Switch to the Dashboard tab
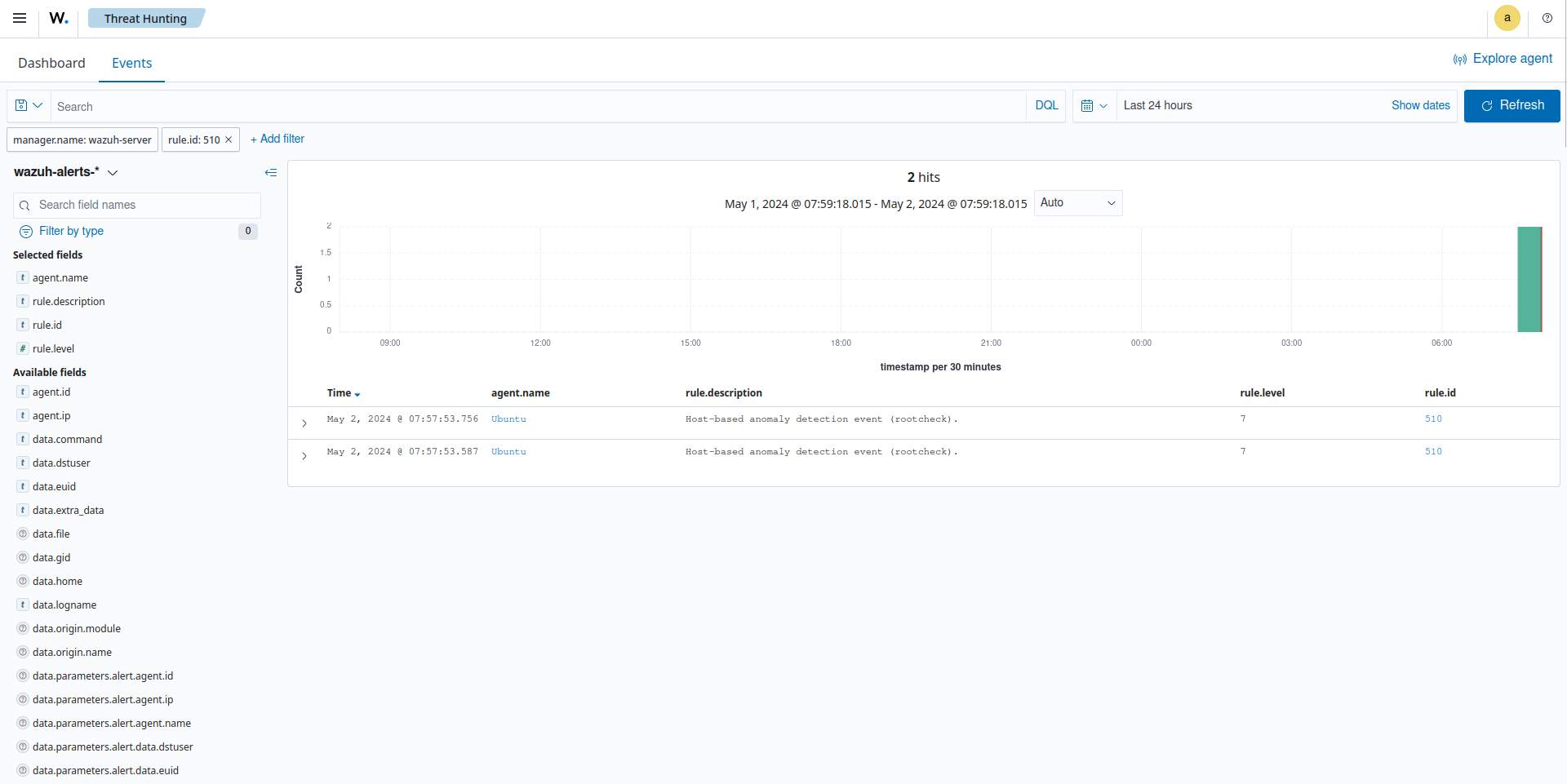 pyautogui.click(x=51, y=63)
